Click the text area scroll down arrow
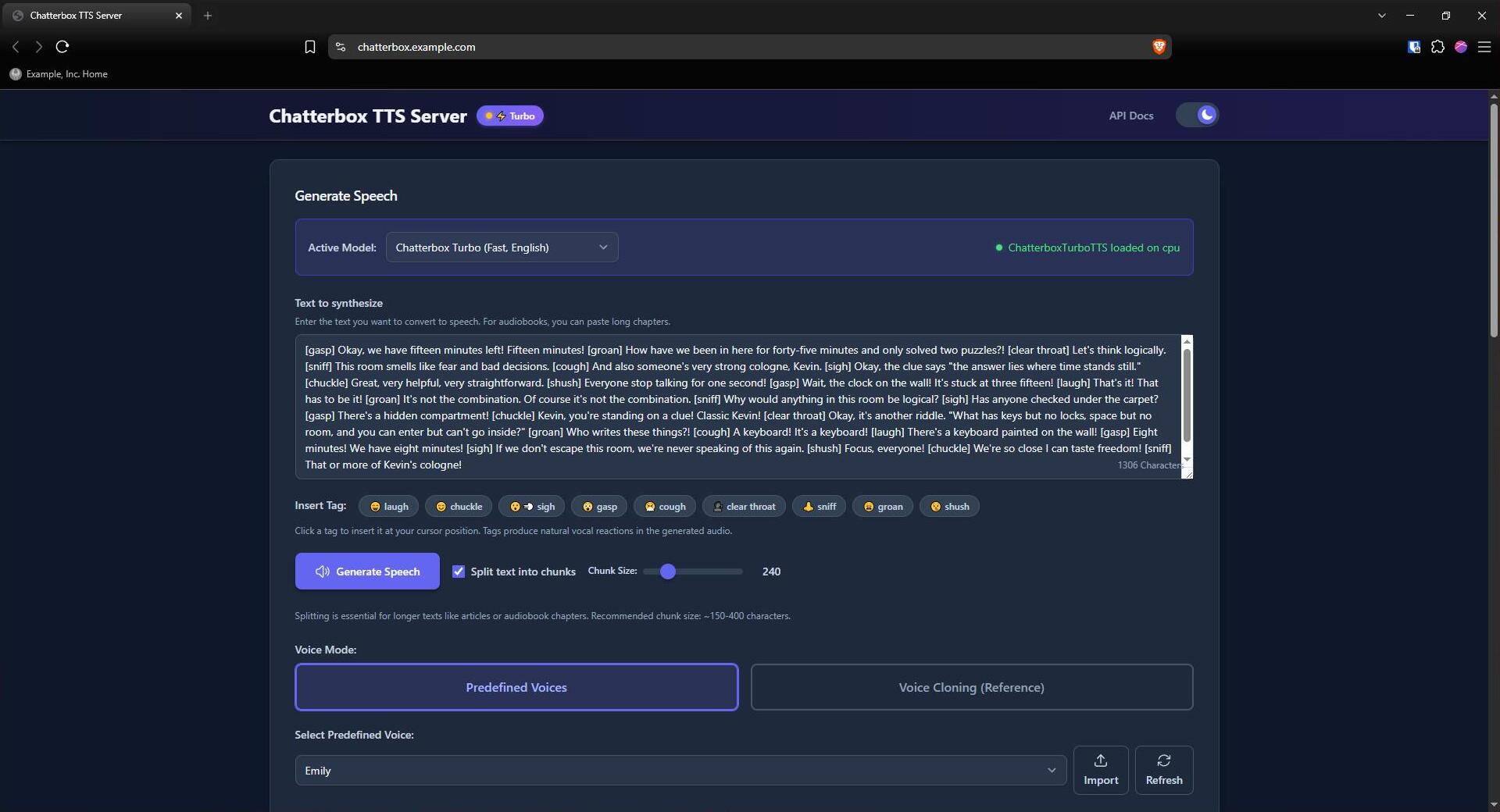 point(1187,460)
